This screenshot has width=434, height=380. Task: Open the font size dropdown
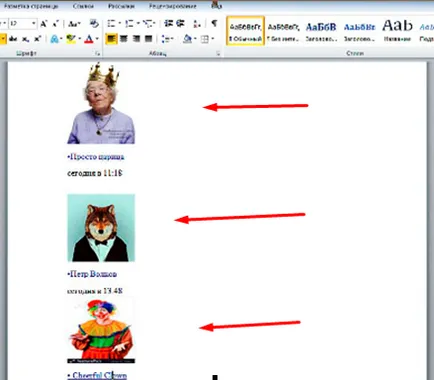pos(34,24)
